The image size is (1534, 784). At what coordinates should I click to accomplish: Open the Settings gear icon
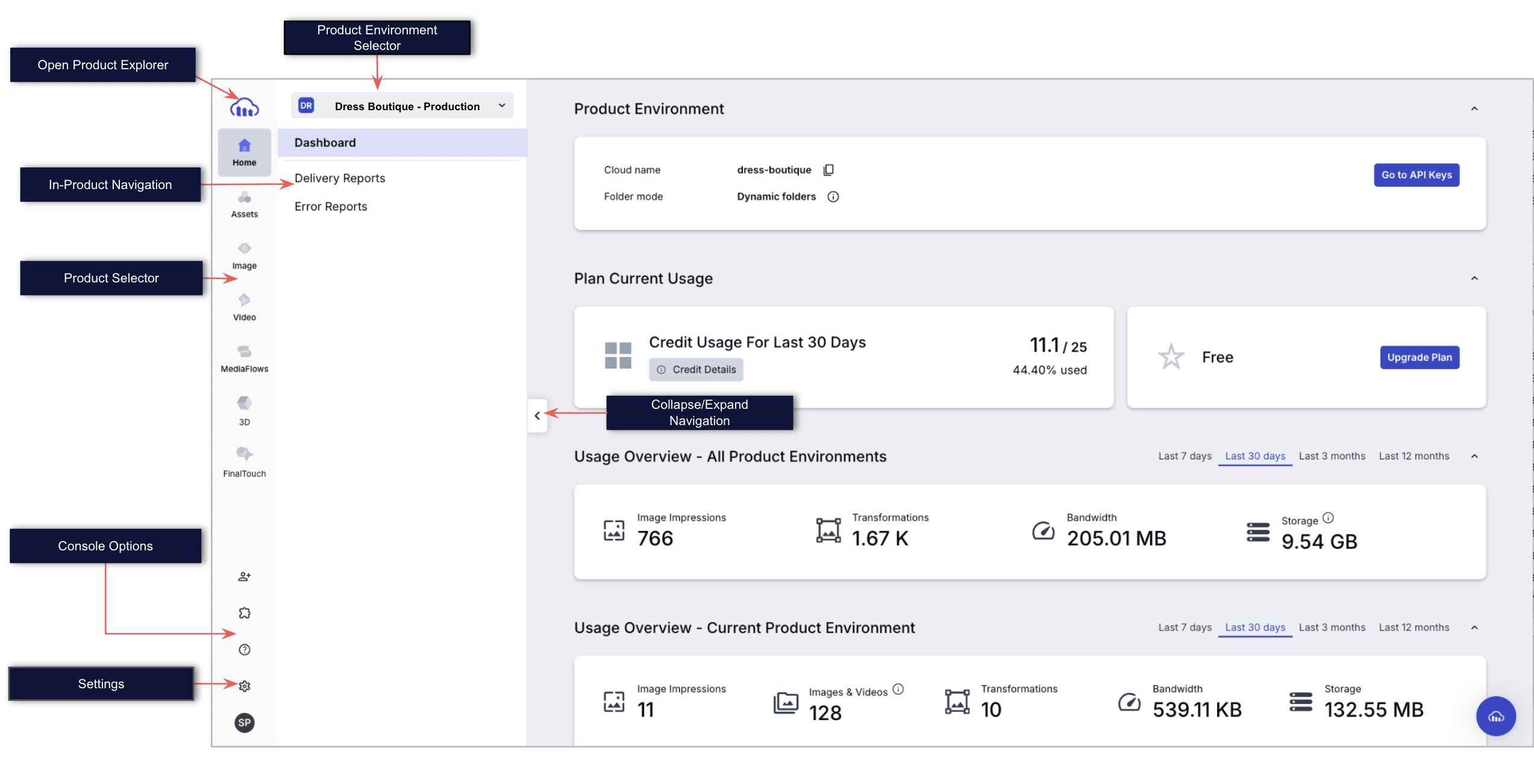pos(245,686)
